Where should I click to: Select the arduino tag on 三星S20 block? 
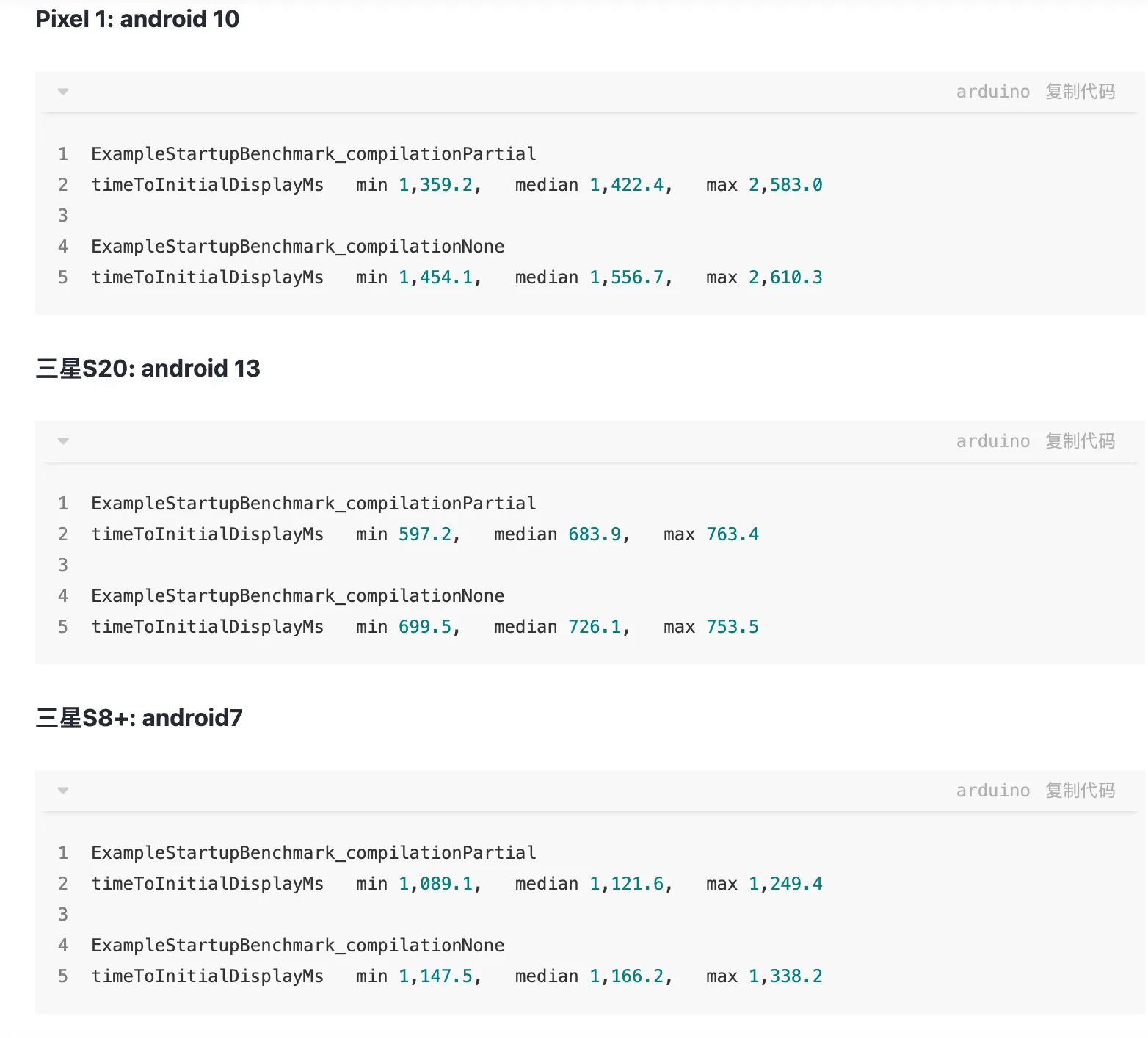[x=992, y=441]
